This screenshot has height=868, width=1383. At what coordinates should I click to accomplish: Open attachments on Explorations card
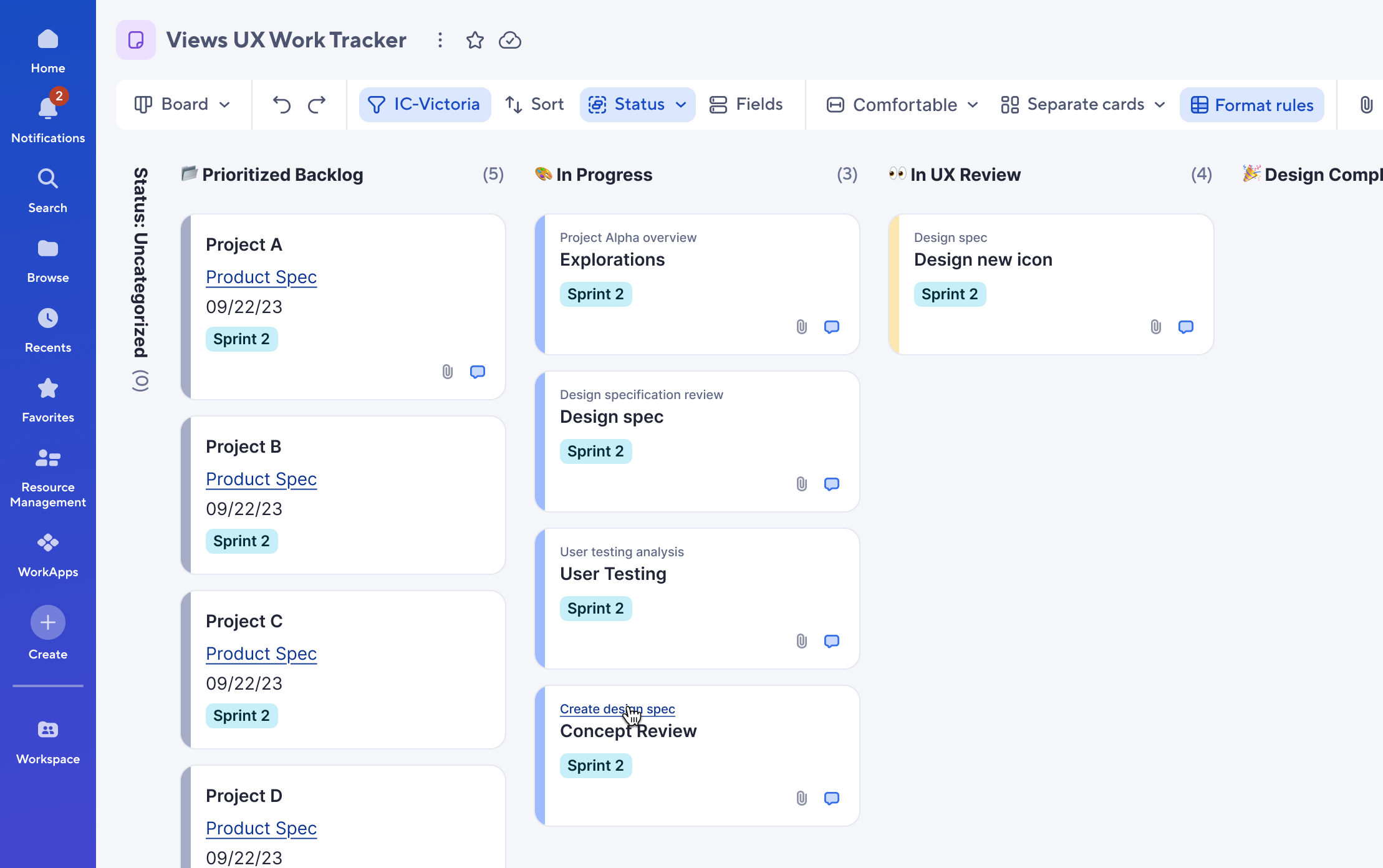802,327
